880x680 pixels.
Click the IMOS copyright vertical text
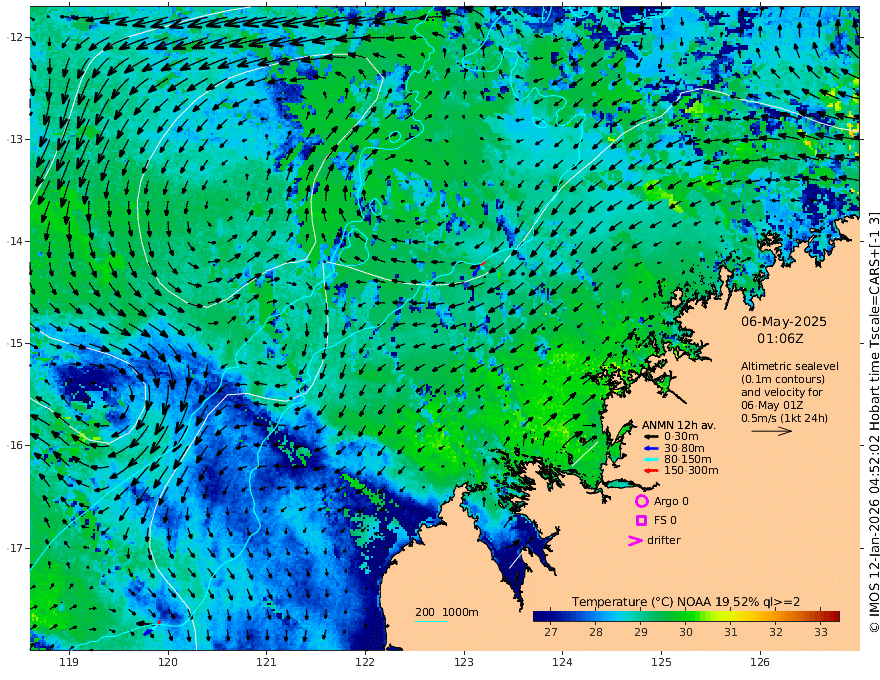click(874, 422)
